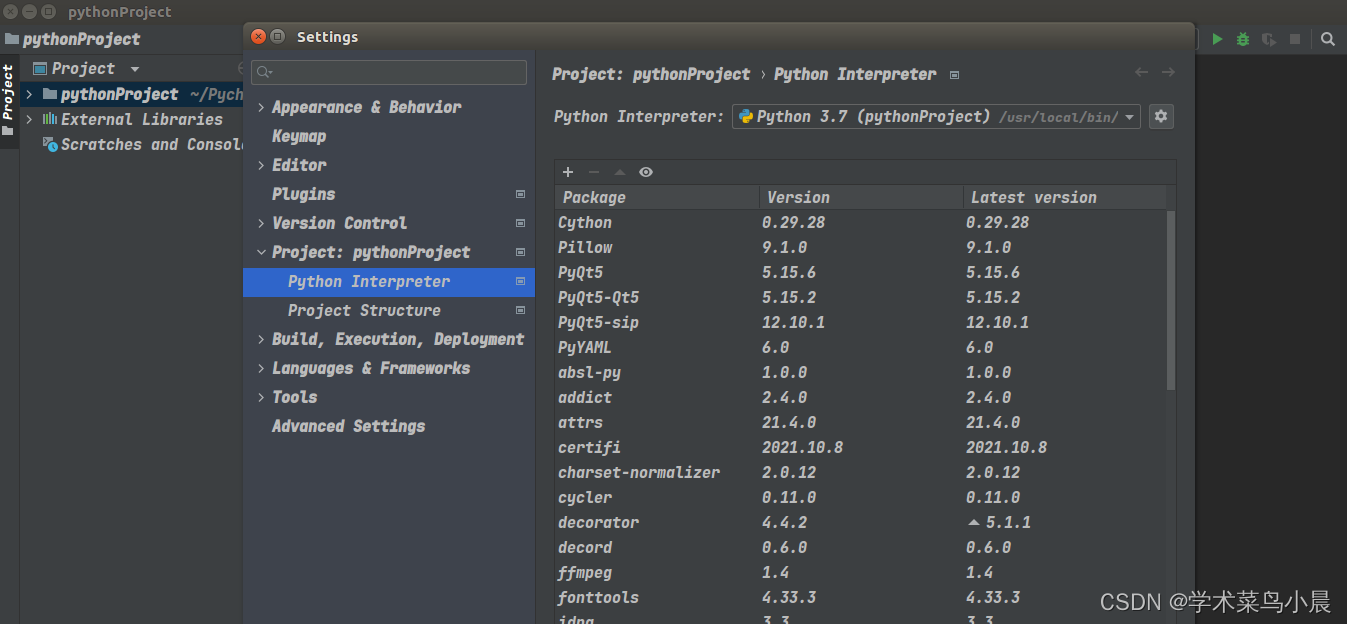Open the Project view dropdown
This screenshot has height=624, width=1347.
135,69
